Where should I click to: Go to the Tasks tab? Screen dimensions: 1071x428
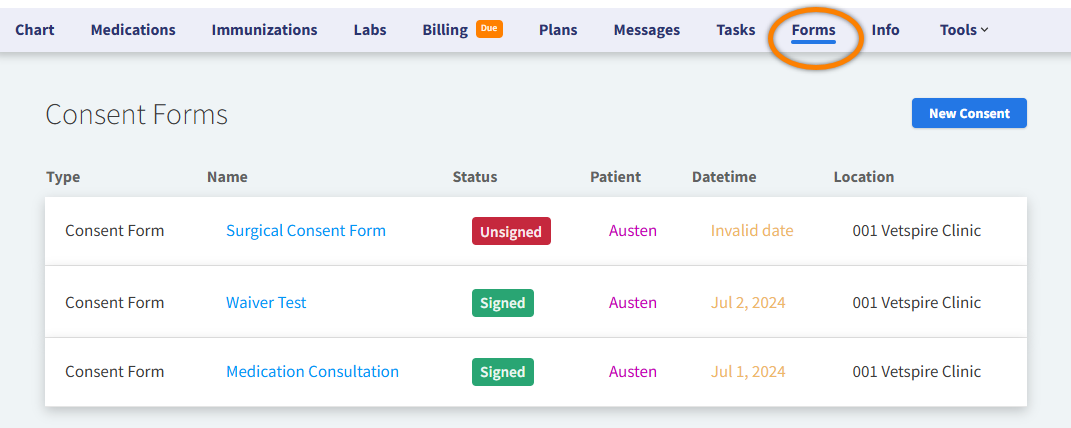[x=736, y=30]
